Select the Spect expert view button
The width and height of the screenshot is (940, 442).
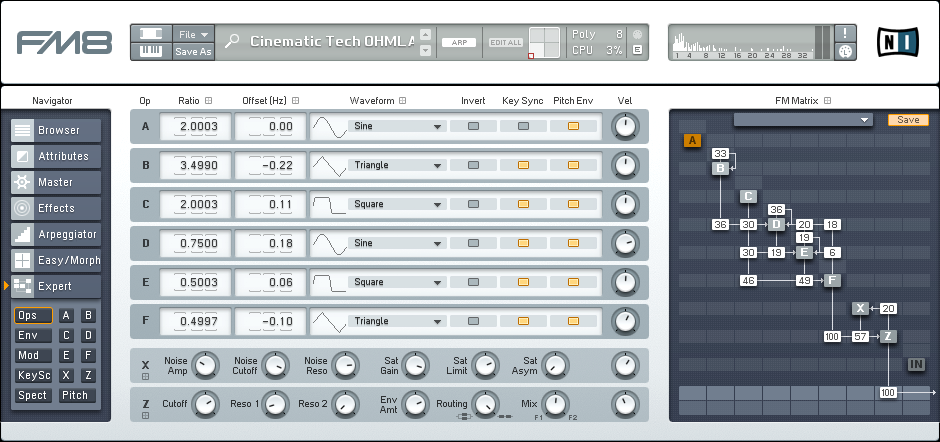34,395
